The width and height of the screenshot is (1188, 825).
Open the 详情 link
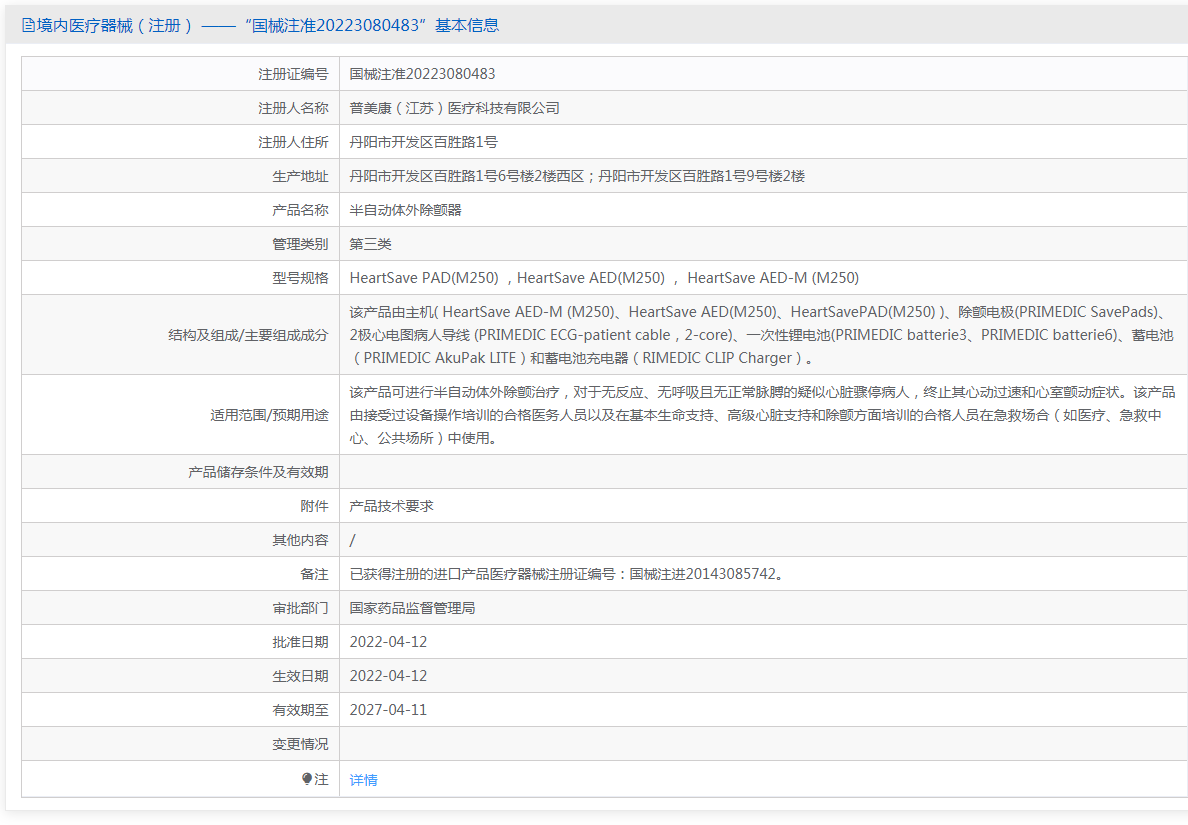[x=363, y=780]
